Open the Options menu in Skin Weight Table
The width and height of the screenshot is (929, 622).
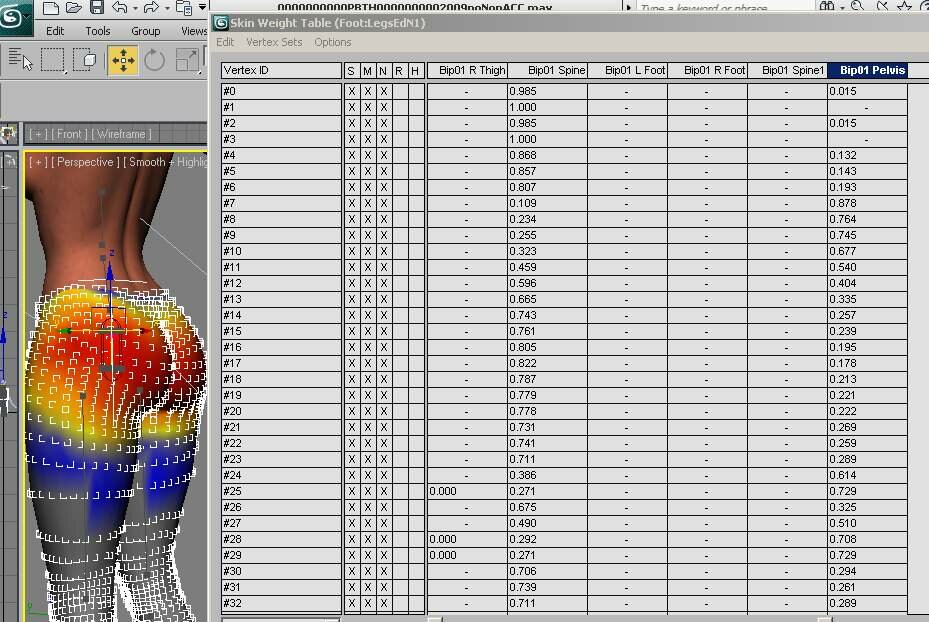pyautogui.click(x=332, y=42)
